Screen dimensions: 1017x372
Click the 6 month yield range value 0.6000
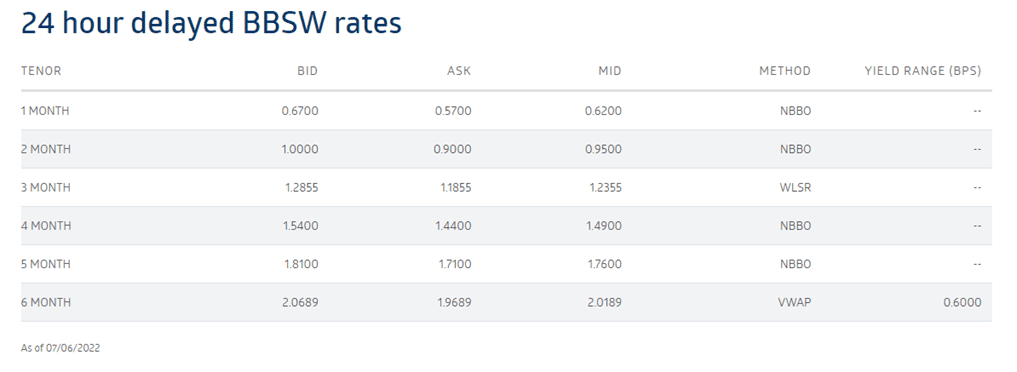pyautogui.click(x=962, y=302)
